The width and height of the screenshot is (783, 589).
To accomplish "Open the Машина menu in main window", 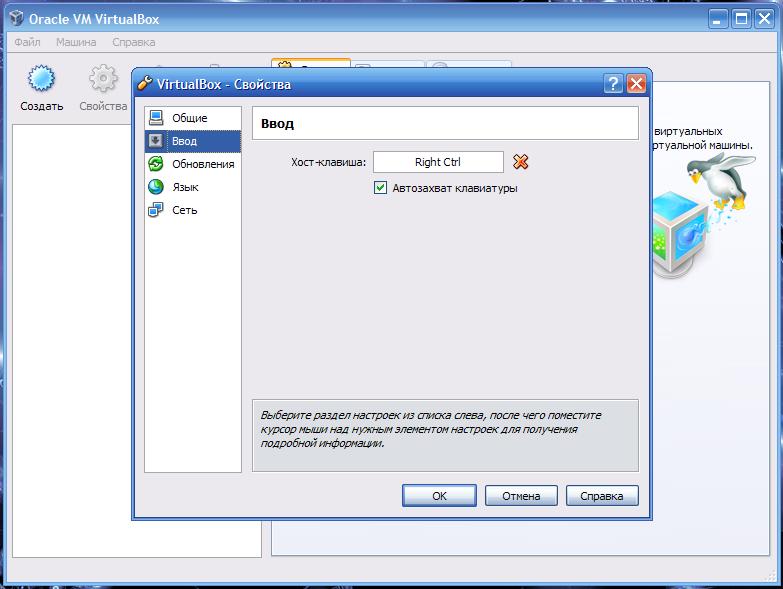I will point(76,42).
